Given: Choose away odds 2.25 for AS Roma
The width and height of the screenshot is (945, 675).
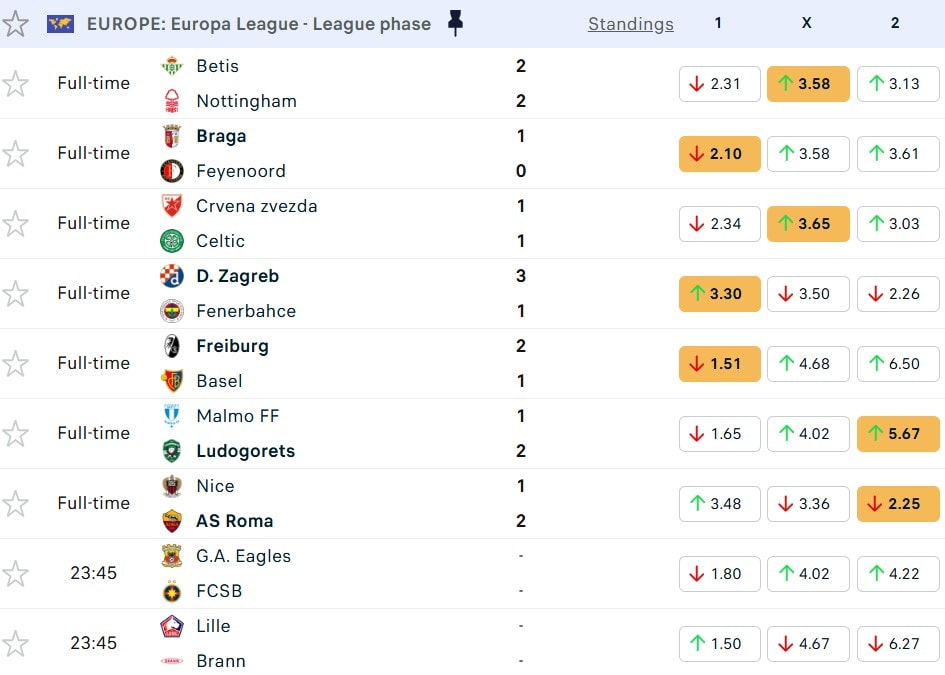Looking at the screenshot, I should point(897,503).
